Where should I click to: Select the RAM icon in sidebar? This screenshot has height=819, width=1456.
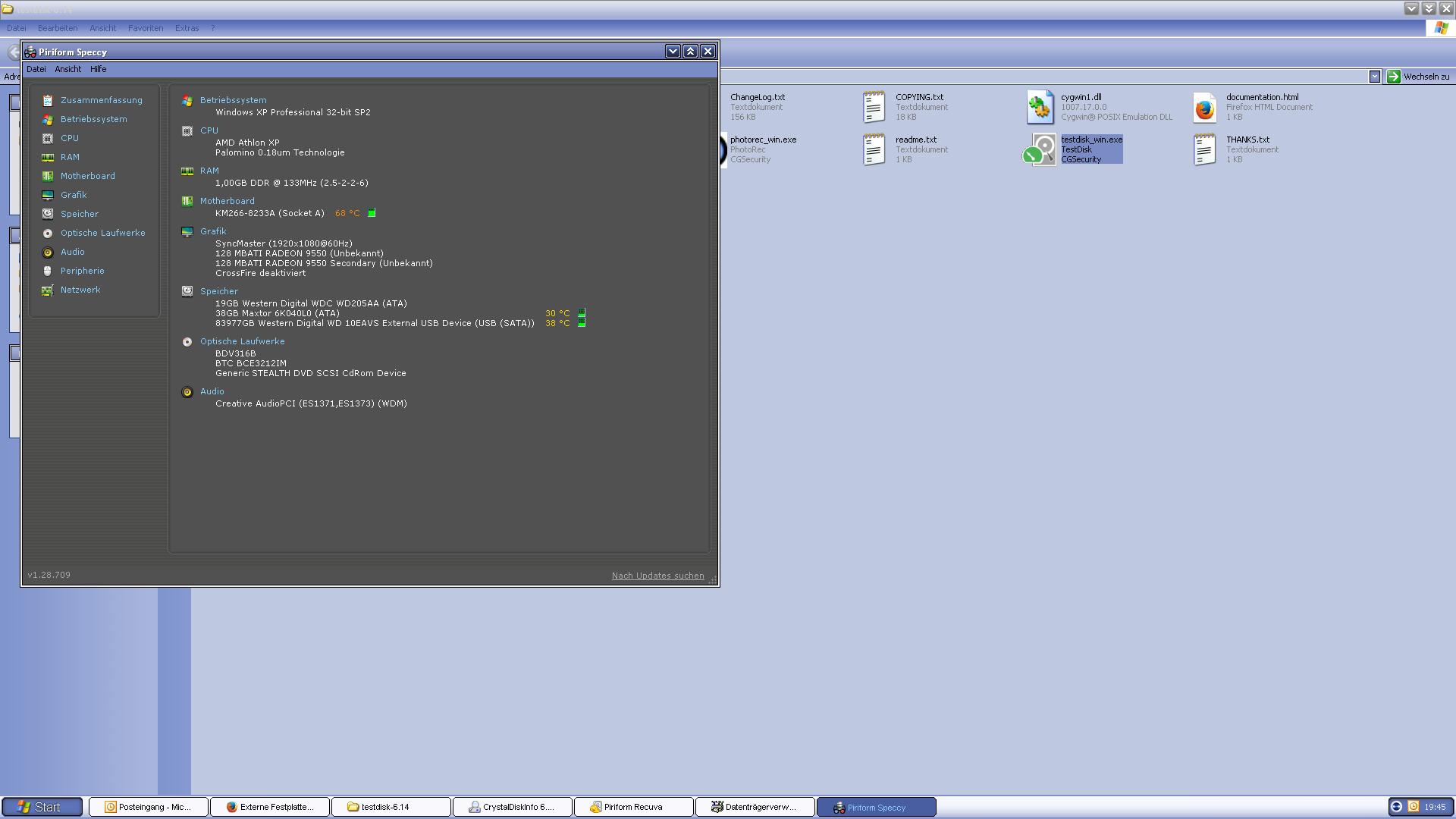click(48, 157)
